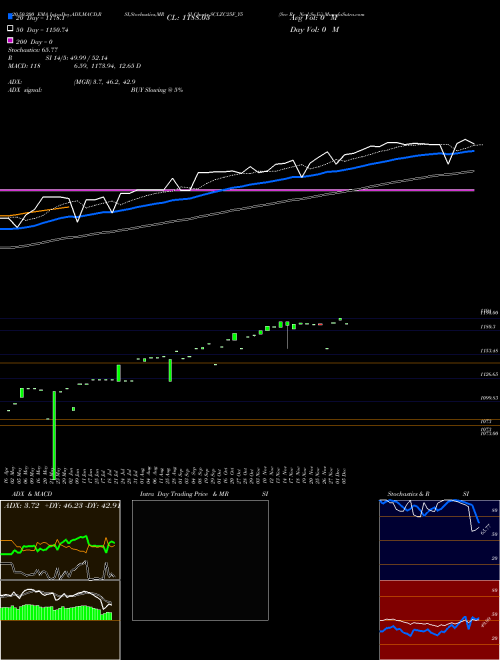Click the 'Avg Vol: 0 M' text
Viewport: 500px width, 660px height.
(x=315, y=18)
